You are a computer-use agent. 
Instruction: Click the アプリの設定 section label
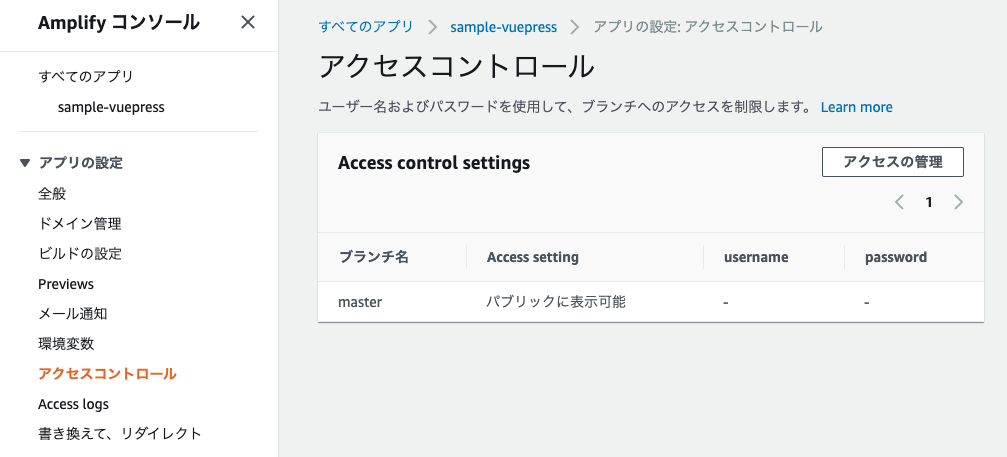click(x=80, y=163)
